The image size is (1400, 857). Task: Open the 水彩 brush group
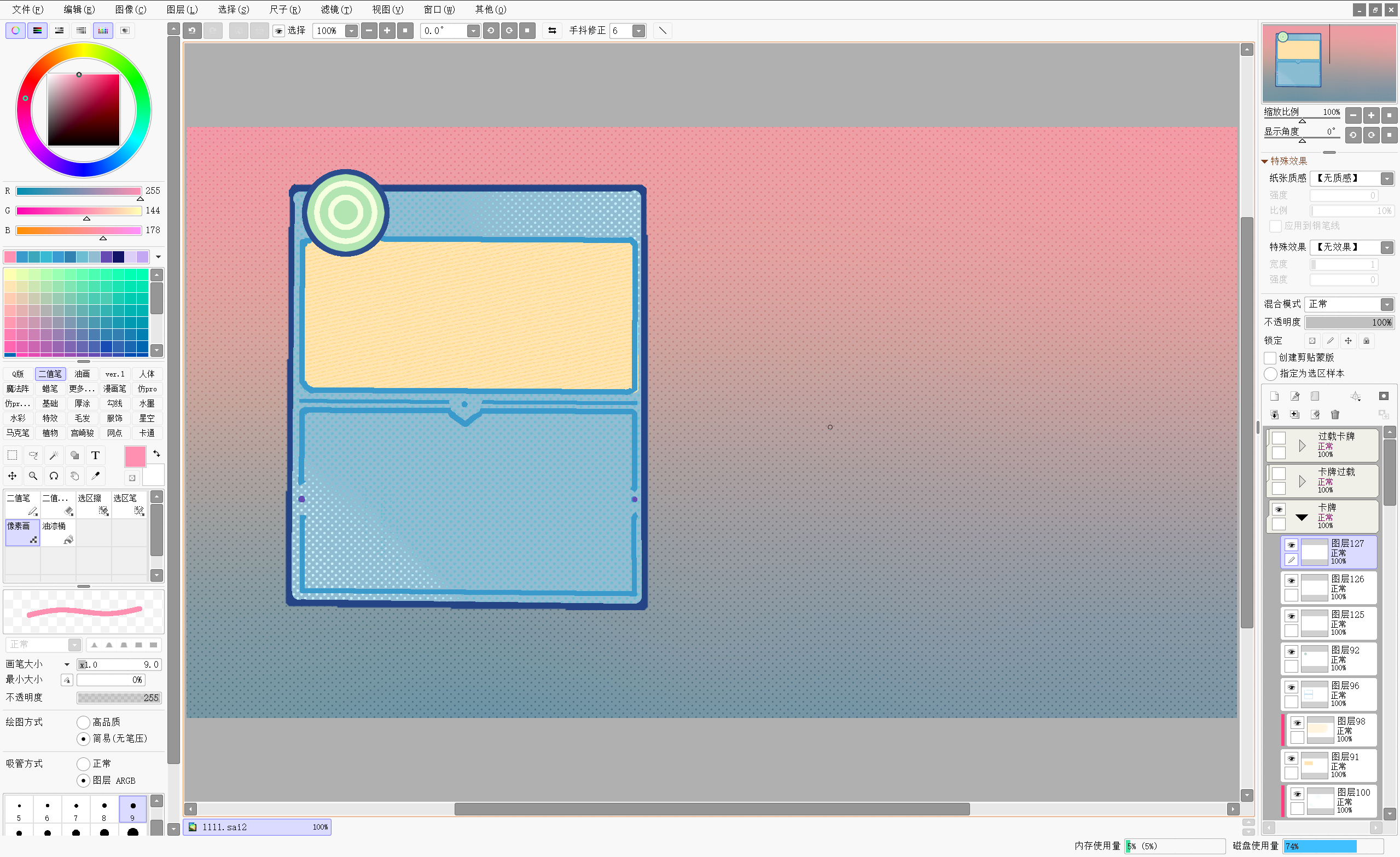(18, 418)
